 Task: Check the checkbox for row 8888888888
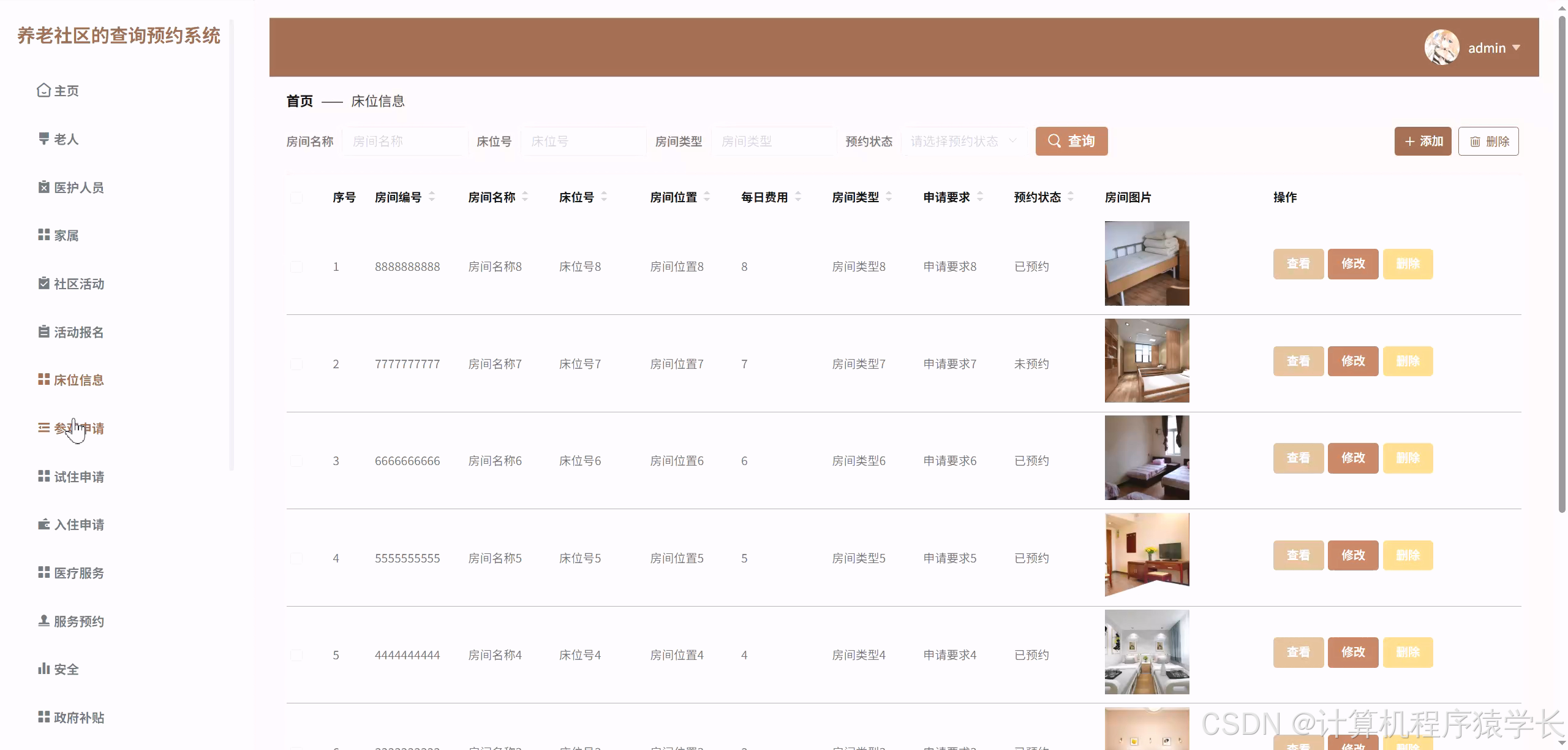point(296,267)
